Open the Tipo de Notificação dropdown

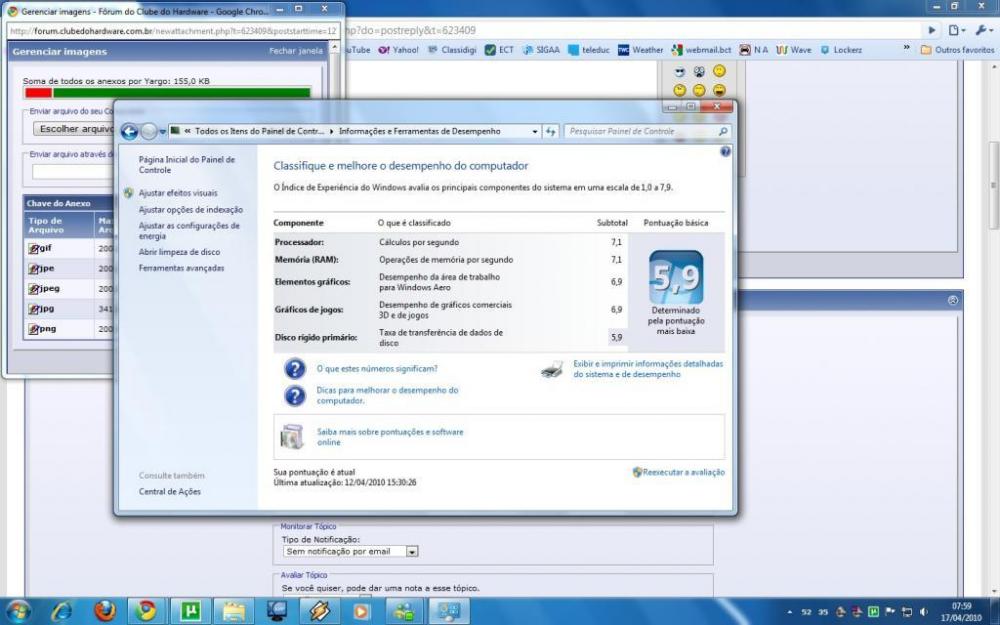tap(411, 551)
